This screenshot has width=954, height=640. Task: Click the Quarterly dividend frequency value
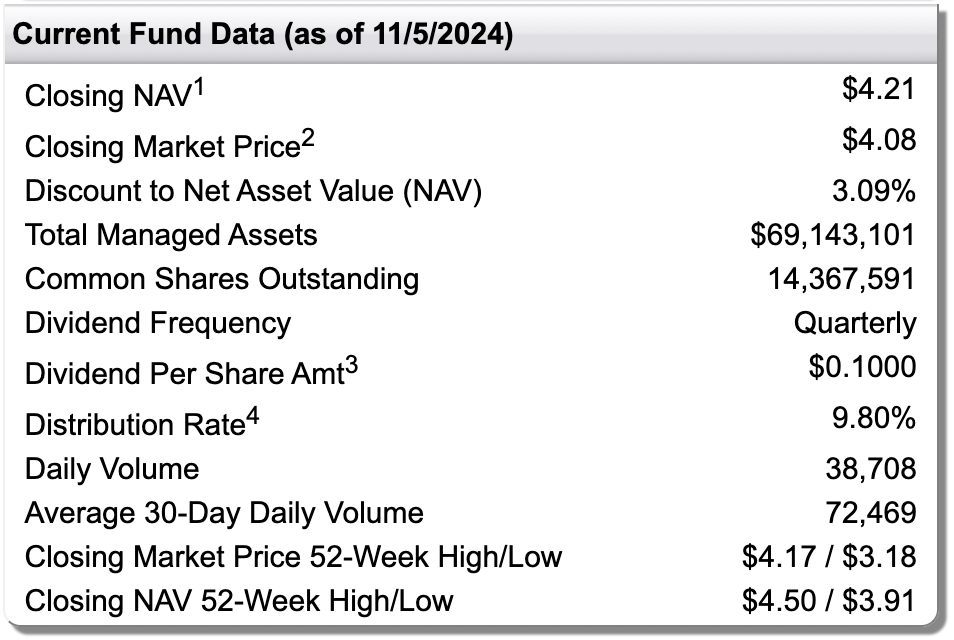pos(855,323)
